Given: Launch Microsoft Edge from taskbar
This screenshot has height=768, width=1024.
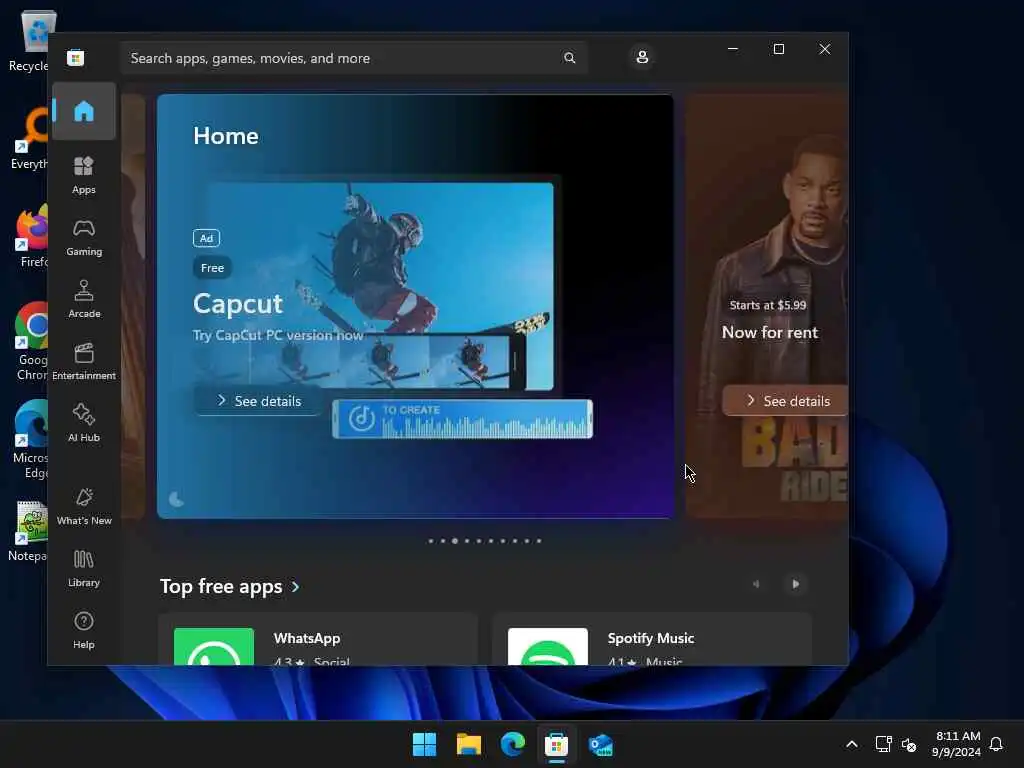Looking at the screenshot, I should click(x=513, y=744).
